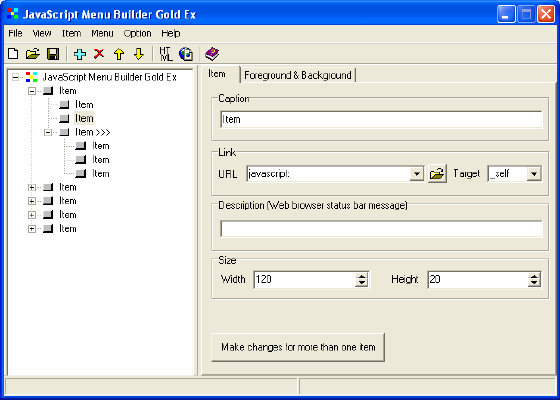Browse for URL with folder icon
This screenshot has width=560, height=400.
coord(437,174)
